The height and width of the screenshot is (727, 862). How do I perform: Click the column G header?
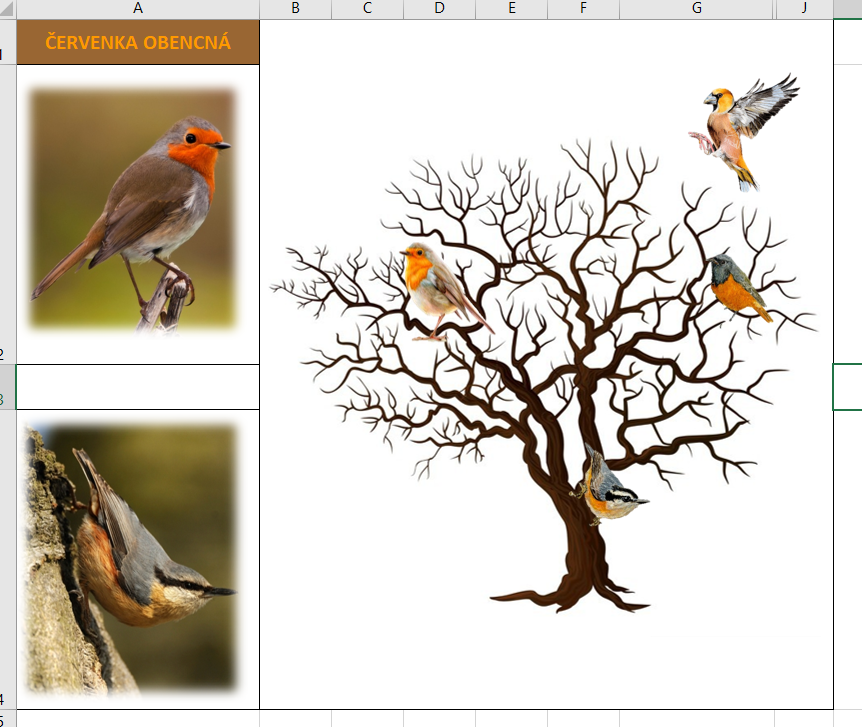coord(696,9)
